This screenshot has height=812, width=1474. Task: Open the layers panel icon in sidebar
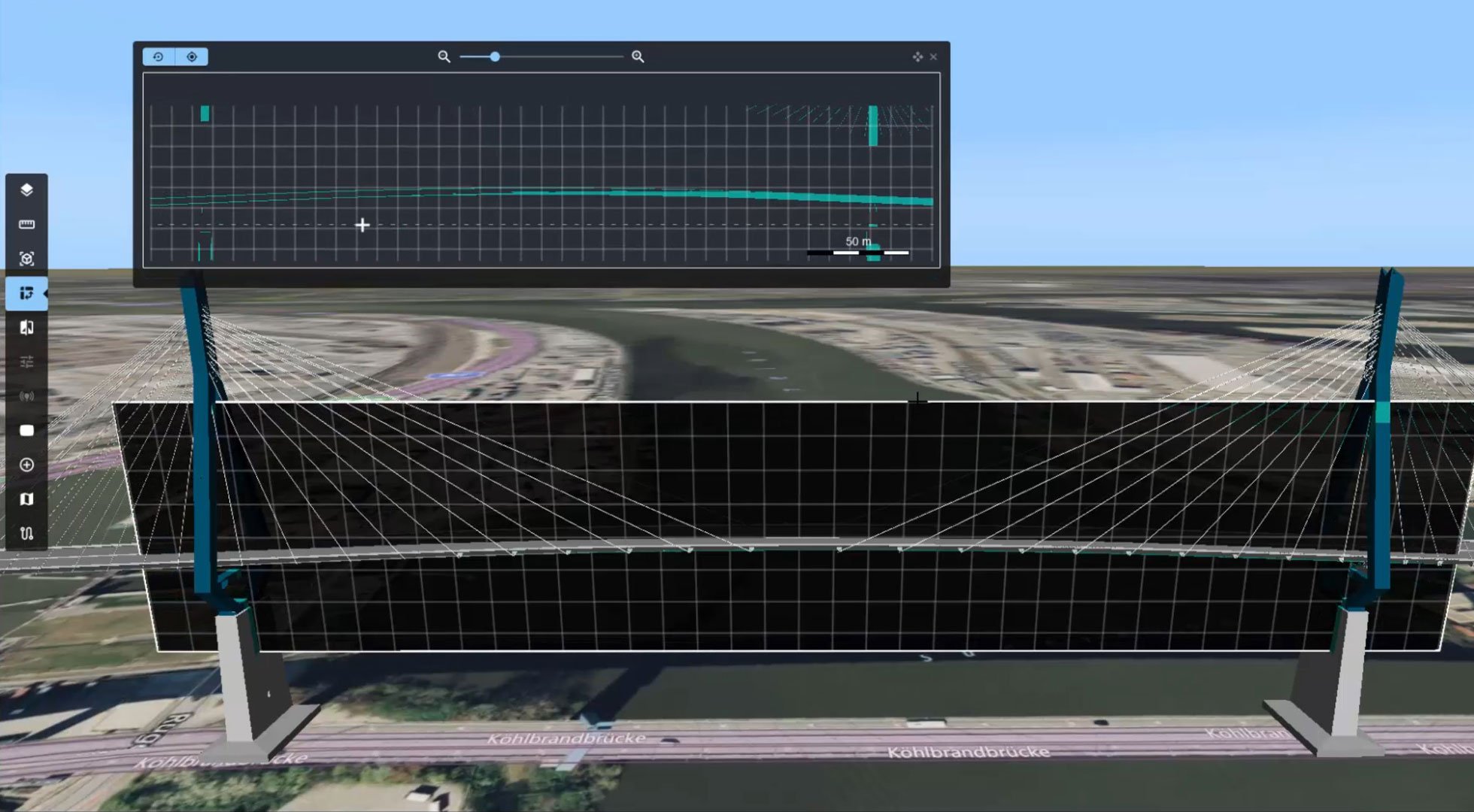pyautogui.click(x=26, y=189)
